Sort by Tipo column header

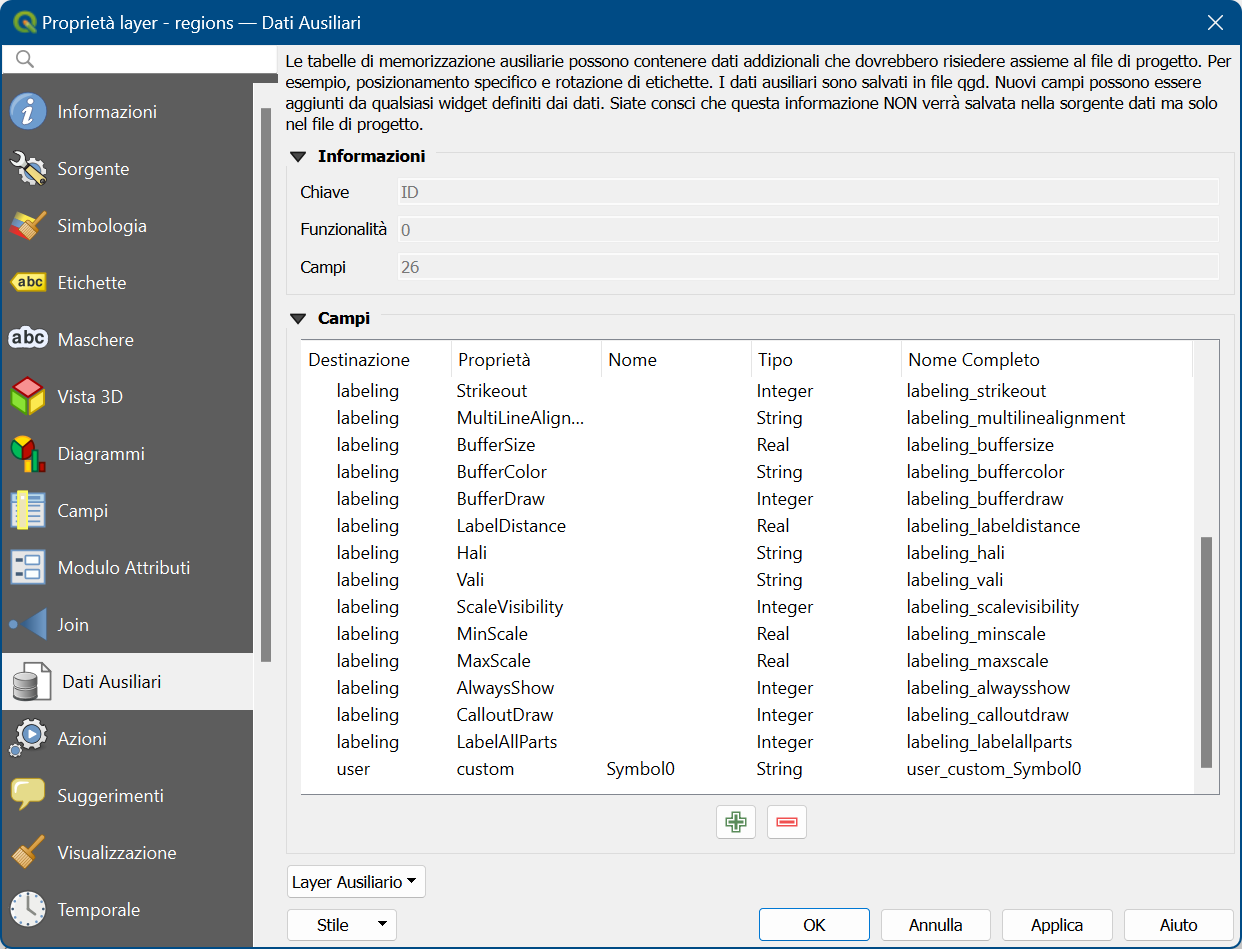pos(826,360)
